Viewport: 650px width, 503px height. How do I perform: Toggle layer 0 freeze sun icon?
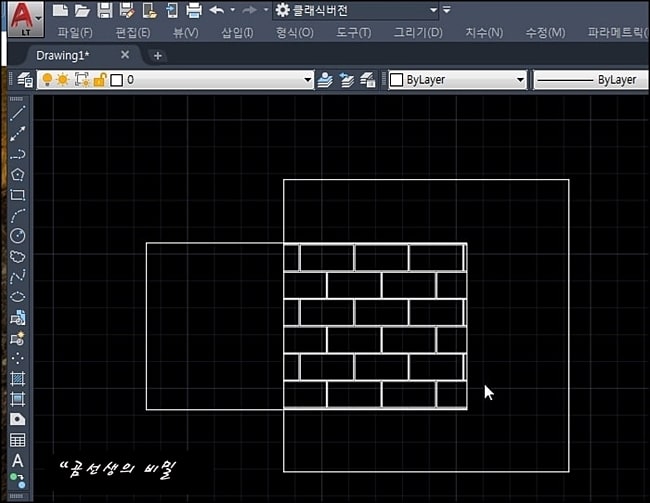coord(63,80)
